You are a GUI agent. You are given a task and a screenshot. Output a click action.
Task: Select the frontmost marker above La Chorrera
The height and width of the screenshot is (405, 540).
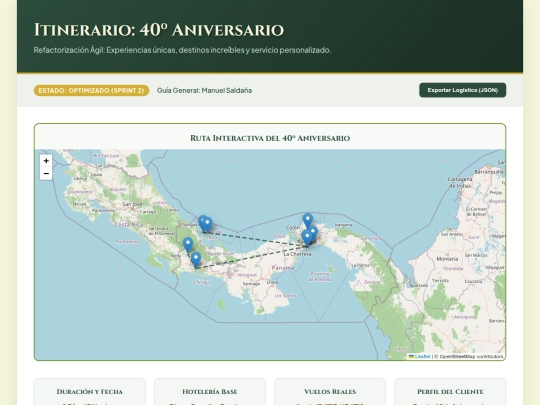(x=307, y=238)
